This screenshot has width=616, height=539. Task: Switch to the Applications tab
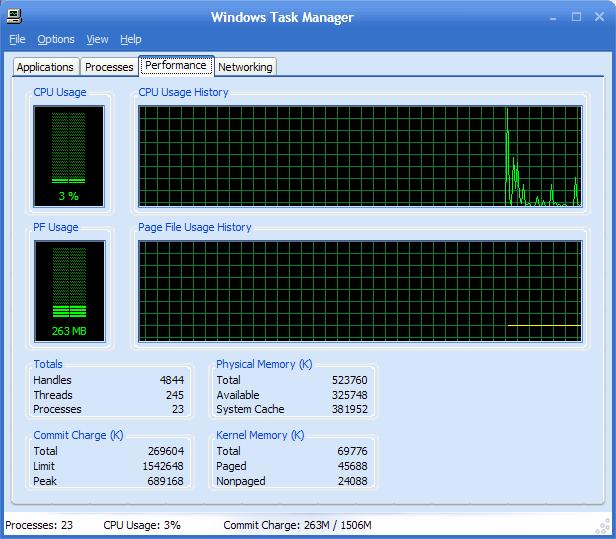pos(46,67)
